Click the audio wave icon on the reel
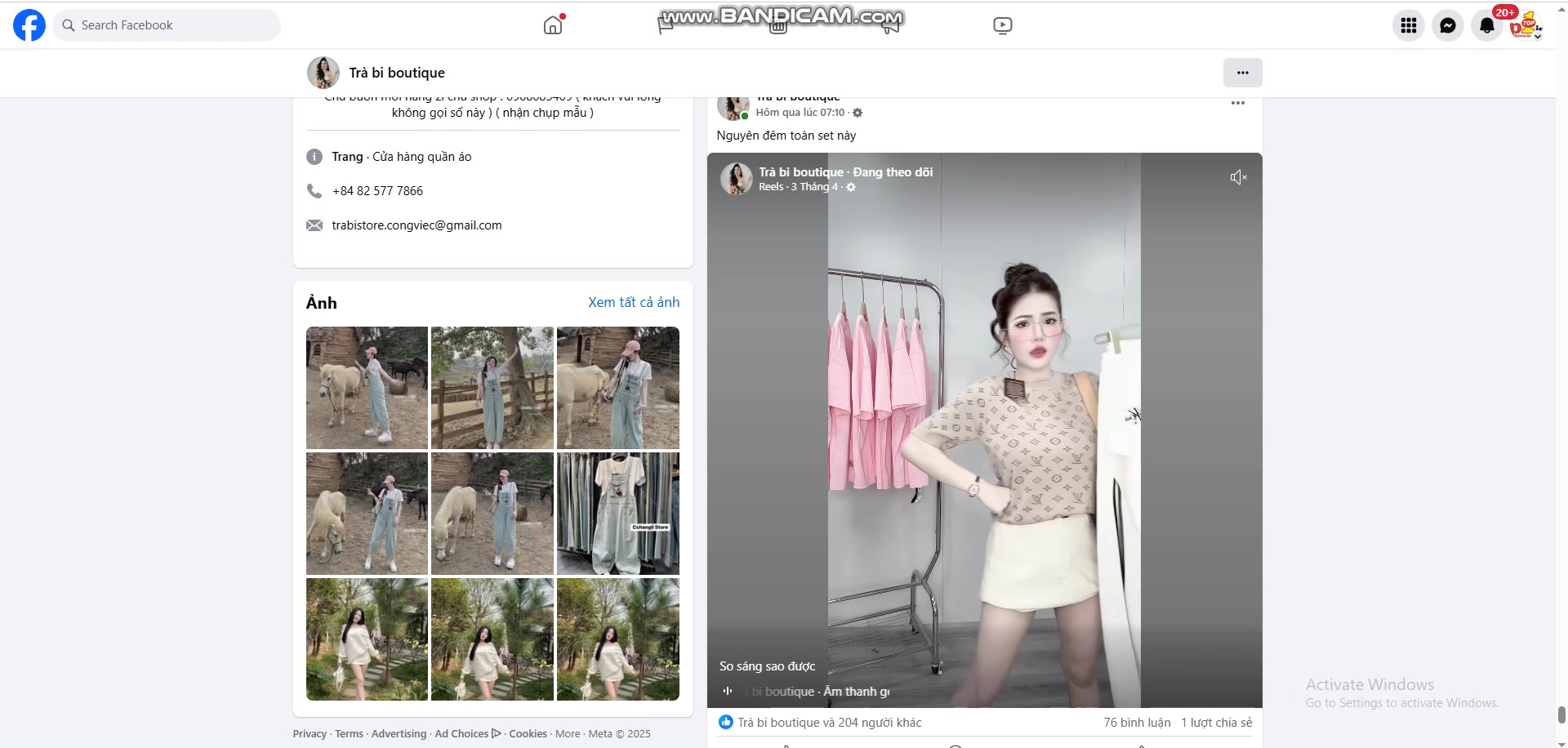This screenshot has width=1568, height=748. click(x=728, y=692)
